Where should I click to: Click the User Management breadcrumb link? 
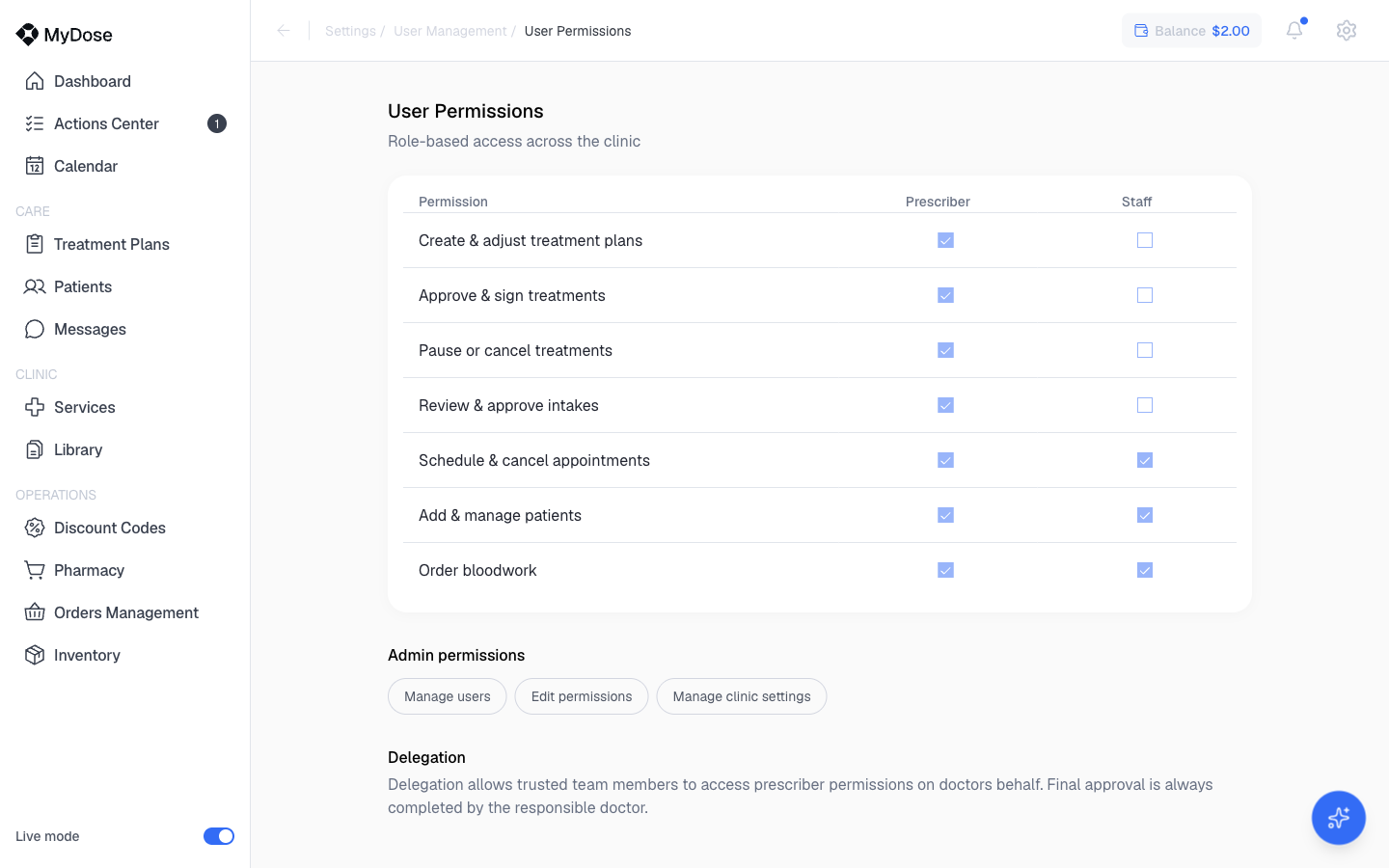[x=449, y=31]
